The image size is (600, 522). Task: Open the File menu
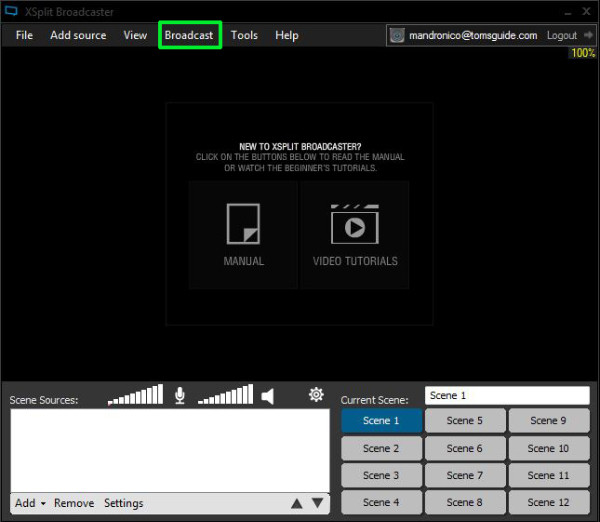(x=24, y=35)
